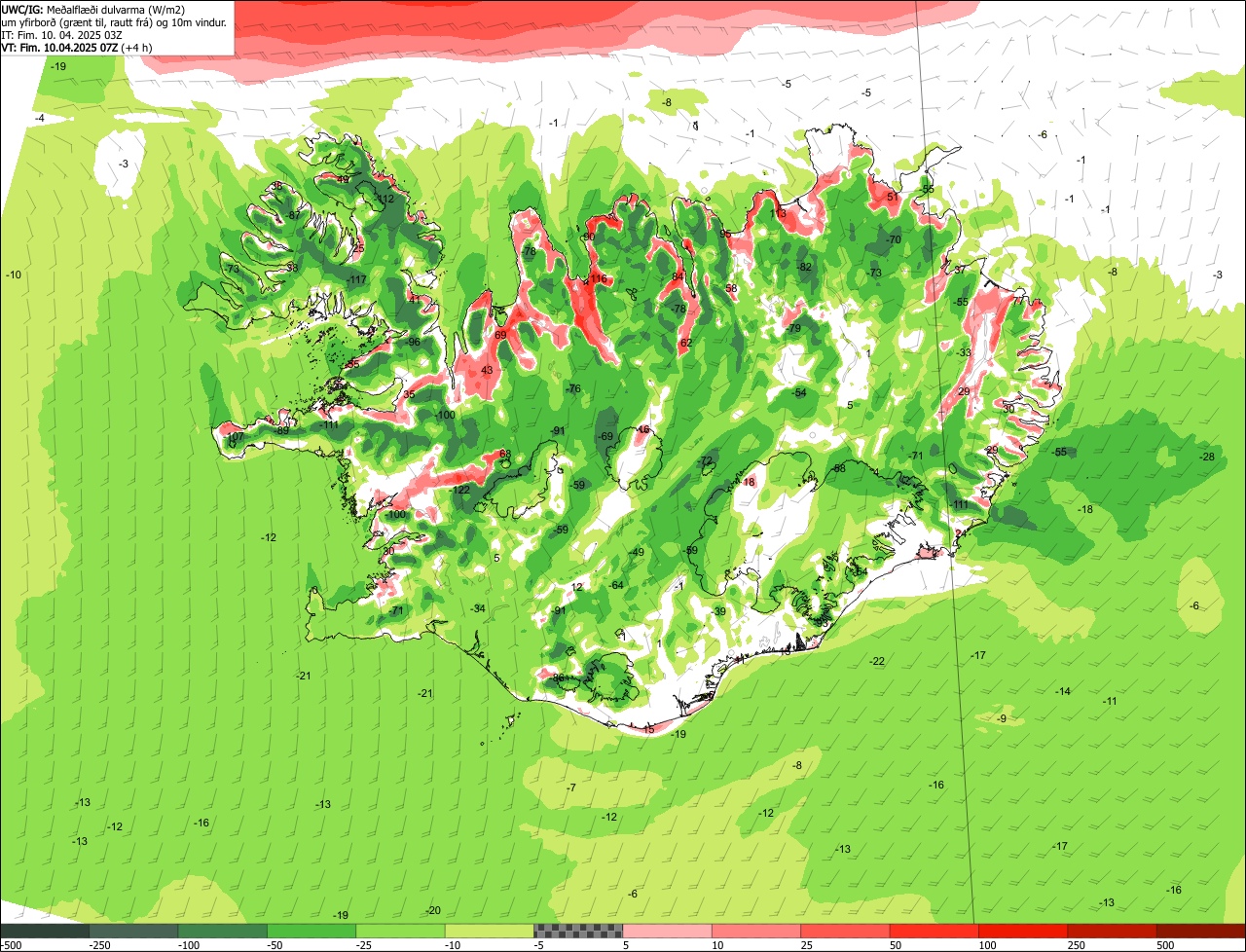
Task: Click the 'IT: Fim. 10. 04. 2025 03Z' line
Action: 62,35
